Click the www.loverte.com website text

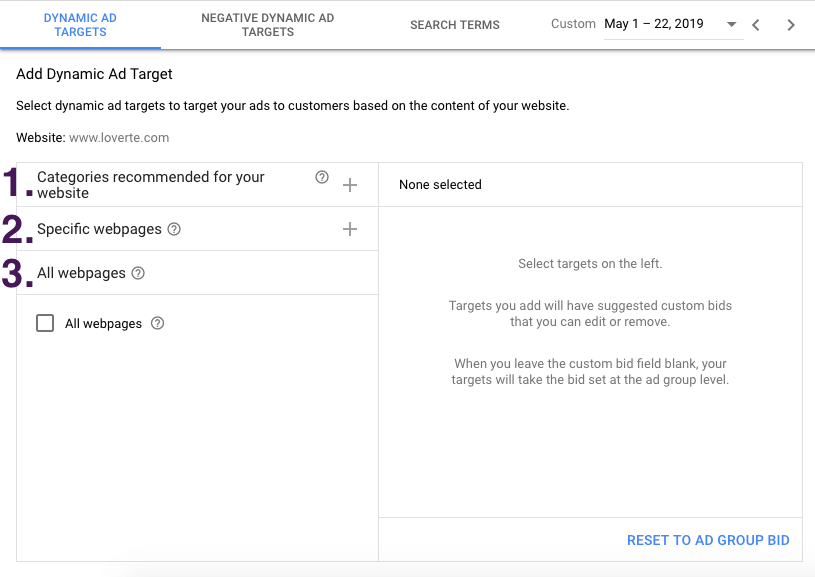(x=119, y=138)
